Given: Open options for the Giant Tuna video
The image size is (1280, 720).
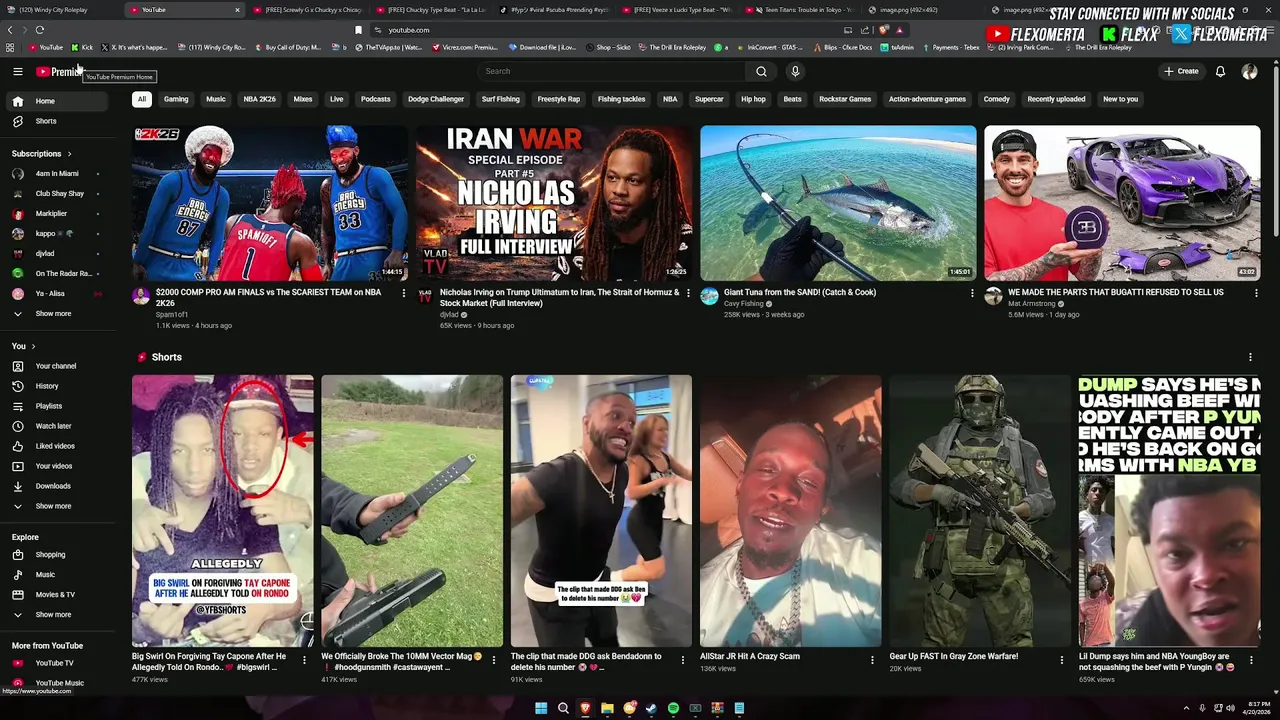Looking at the screenshot, I should pyautogui.click(x=972, y=293).
